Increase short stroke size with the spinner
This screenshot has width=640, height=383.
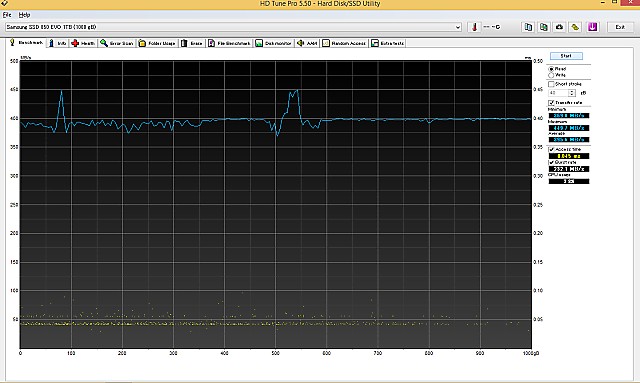coord(572,91)
